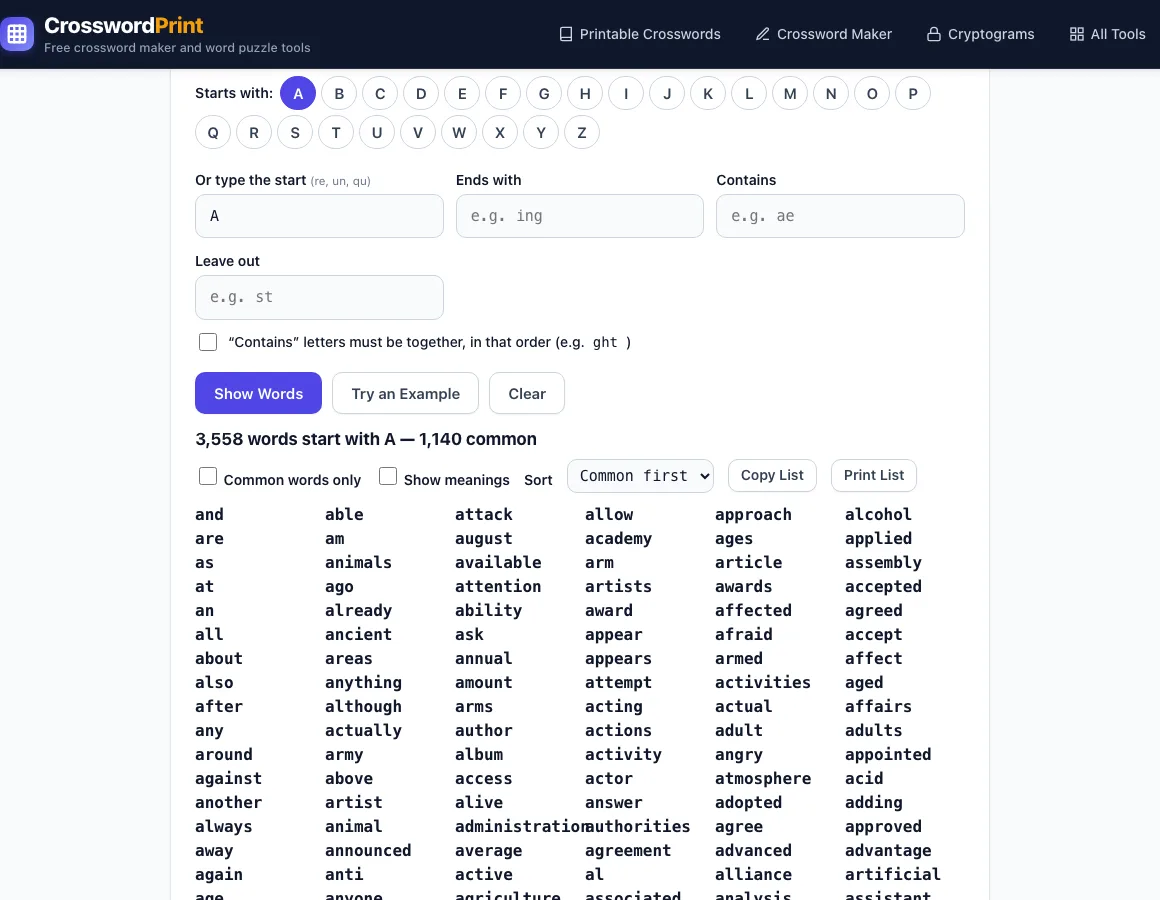This screenshot has width=1160, height=900.
Task: Click the All Tools grid icon
Action: (1077, 34)
